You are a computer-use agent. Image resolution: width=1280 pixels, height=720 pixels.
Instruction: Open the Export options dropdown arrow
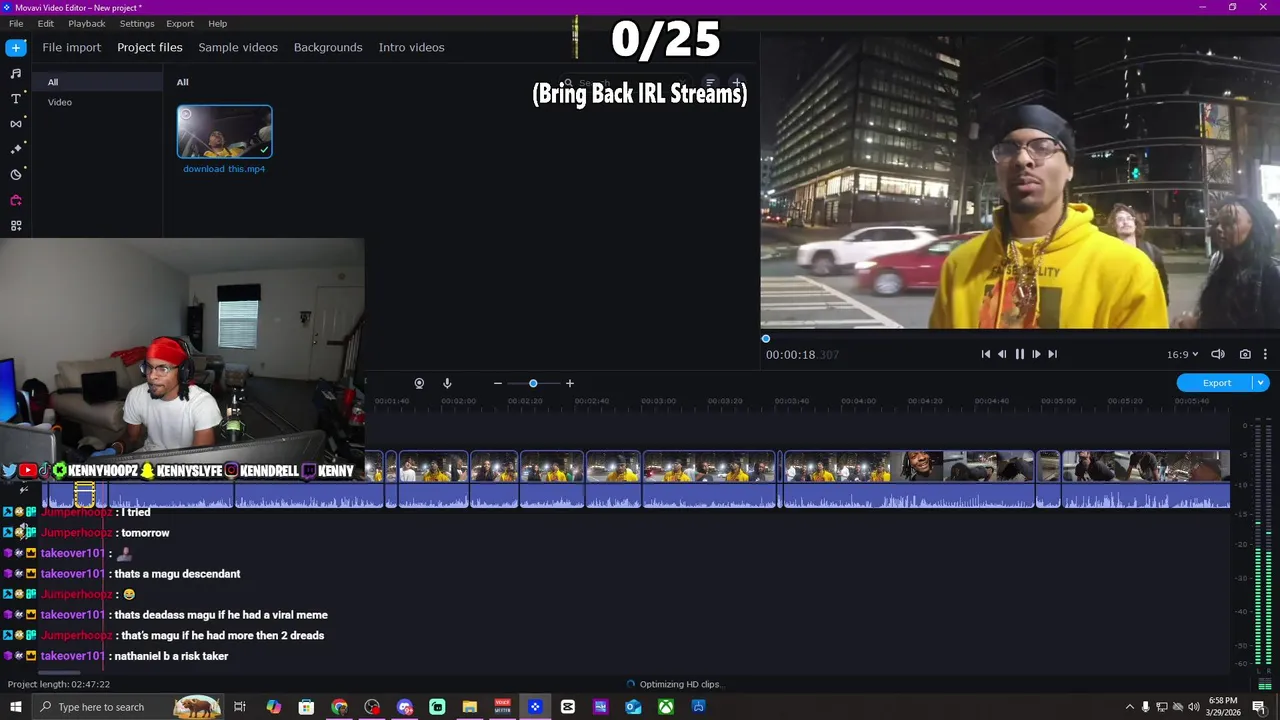(x=1261, y=383)
